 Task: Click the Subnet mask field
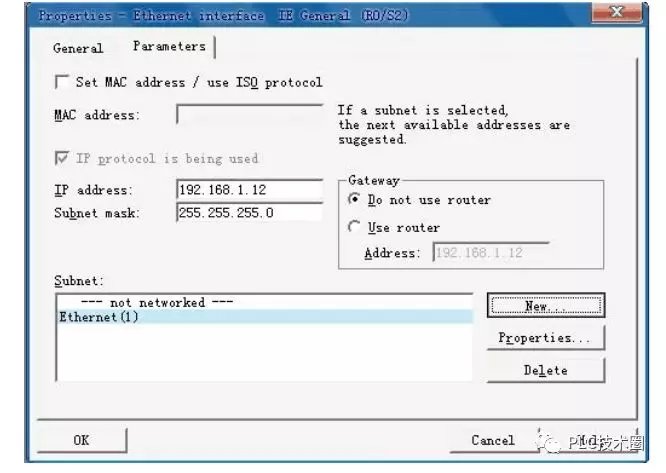pos(249,212)
